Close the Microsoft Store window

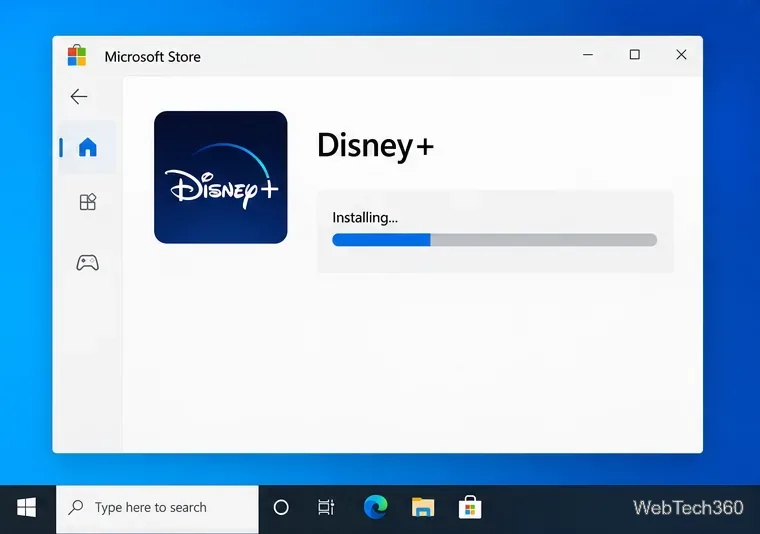pos(681,55)
